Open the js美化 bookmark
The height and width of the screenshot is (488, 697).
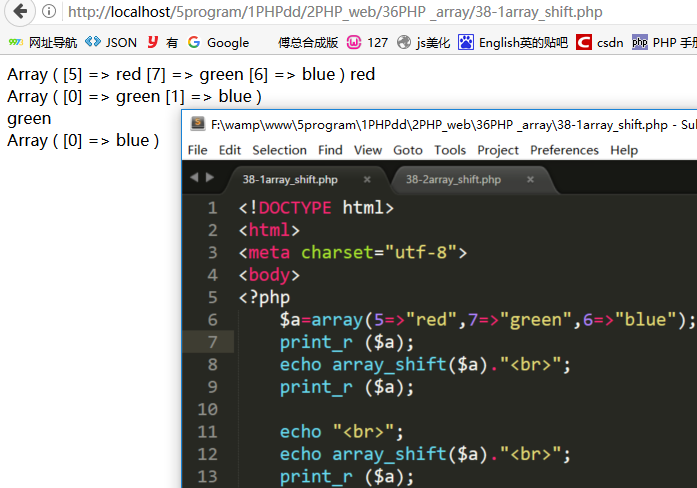tap(423, 43)
